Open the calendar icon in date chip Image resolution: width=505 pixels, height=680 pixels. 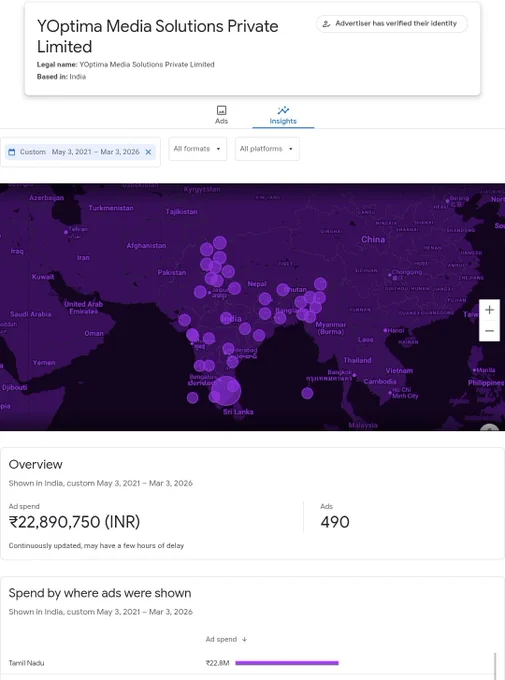pos(12,152)
